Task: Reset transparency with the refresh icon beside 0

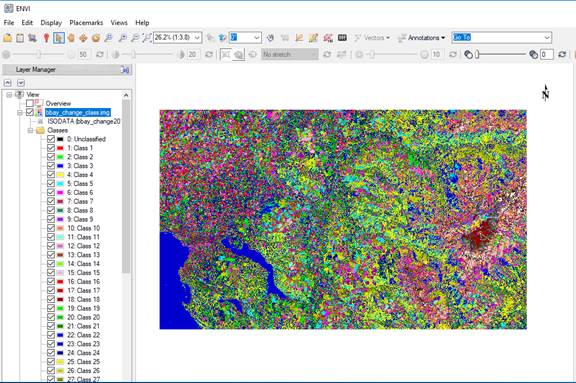Action: point(562,54)
